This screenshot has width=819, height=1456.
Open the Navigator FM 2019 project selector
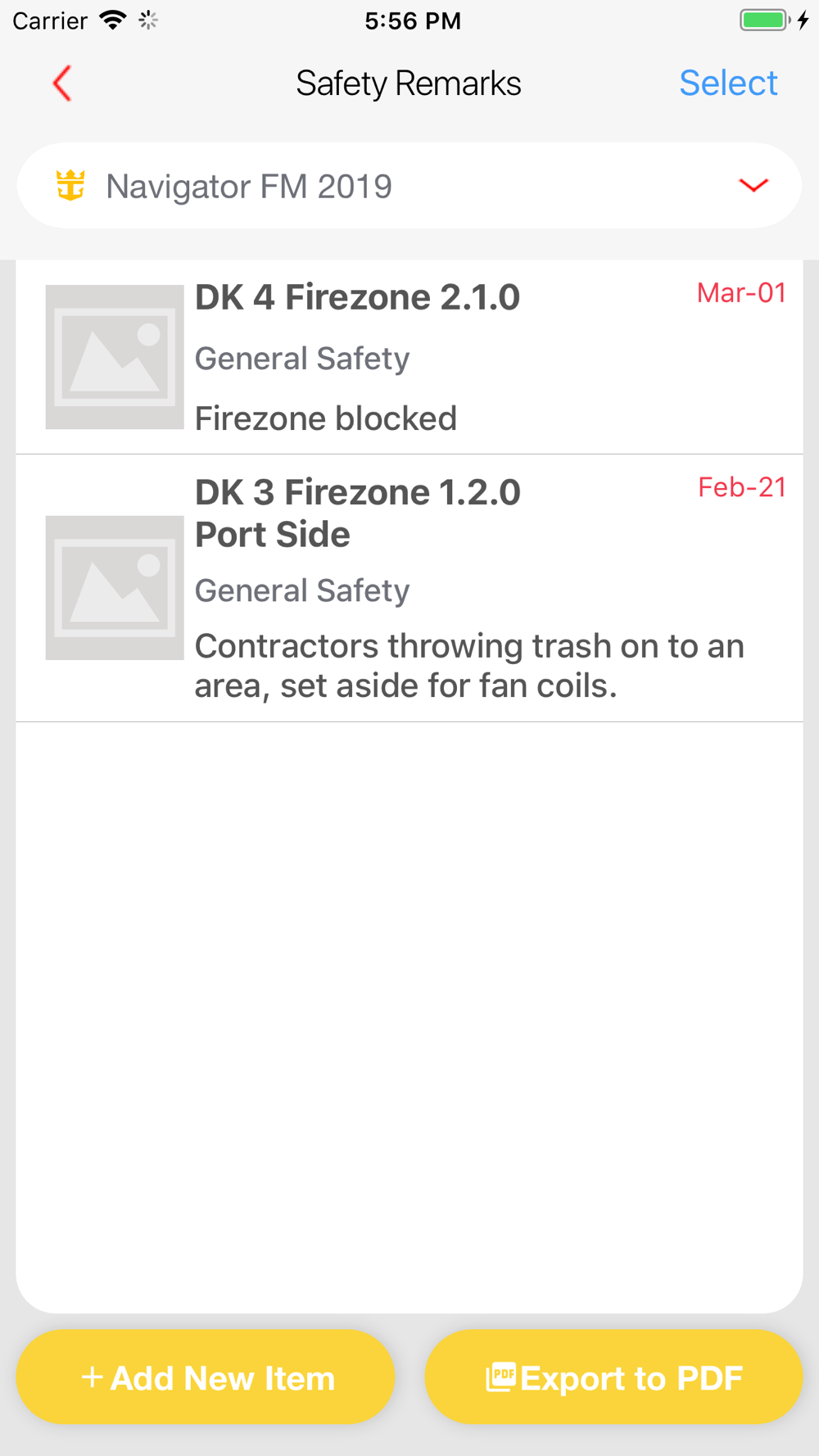409,186
